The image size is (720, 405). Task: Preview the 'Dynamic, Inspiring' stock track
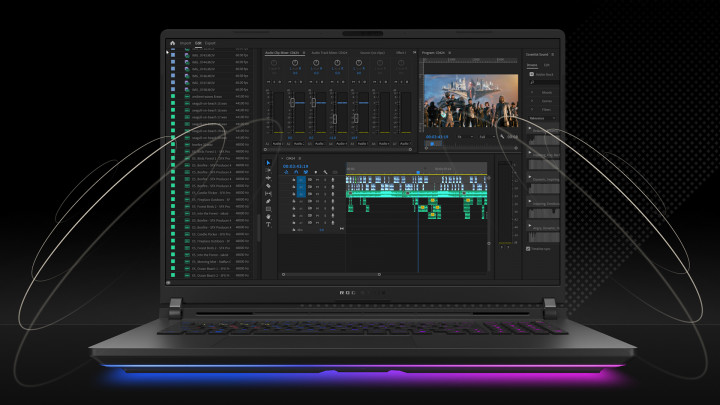530,177
